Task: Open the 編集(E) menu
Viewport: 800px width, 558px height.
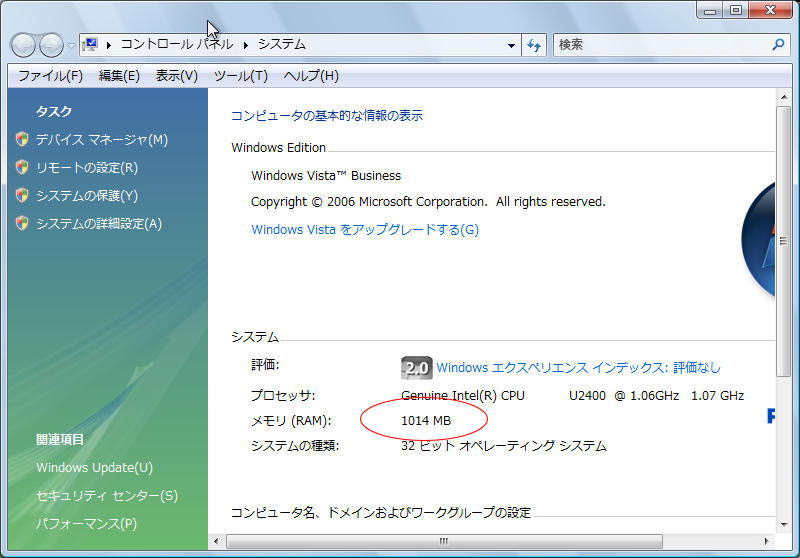Action: tap(119, 76)
